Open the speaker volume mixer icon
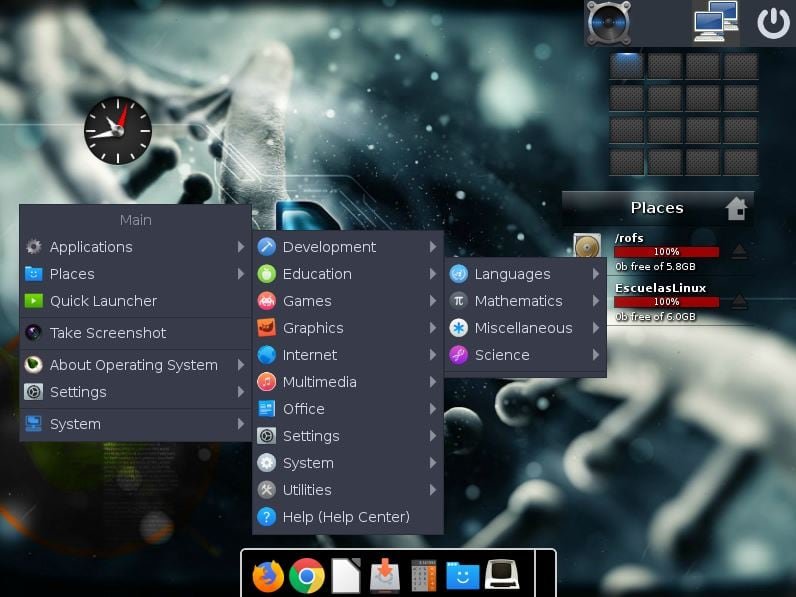Screen dimensions: 796x597 609,23
